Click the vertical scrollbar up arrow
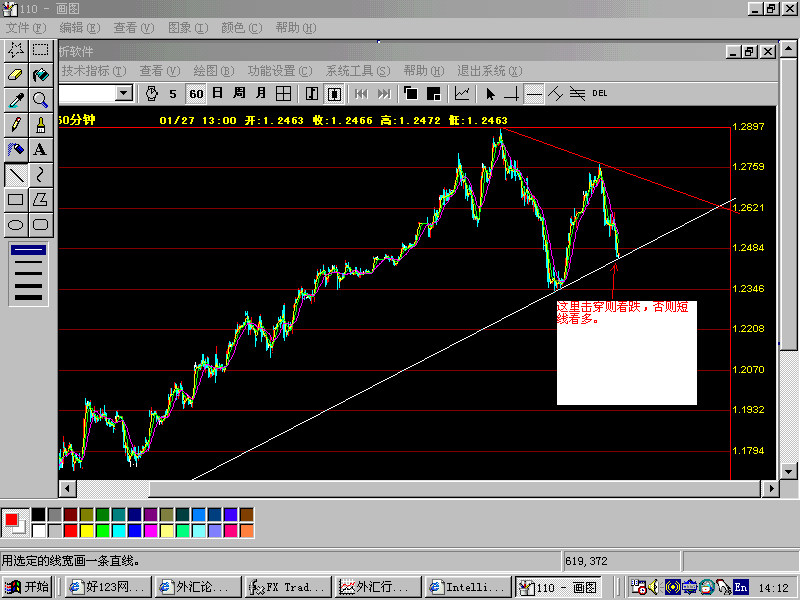Viewport: 800px width, 600px height. pos(788,49)
